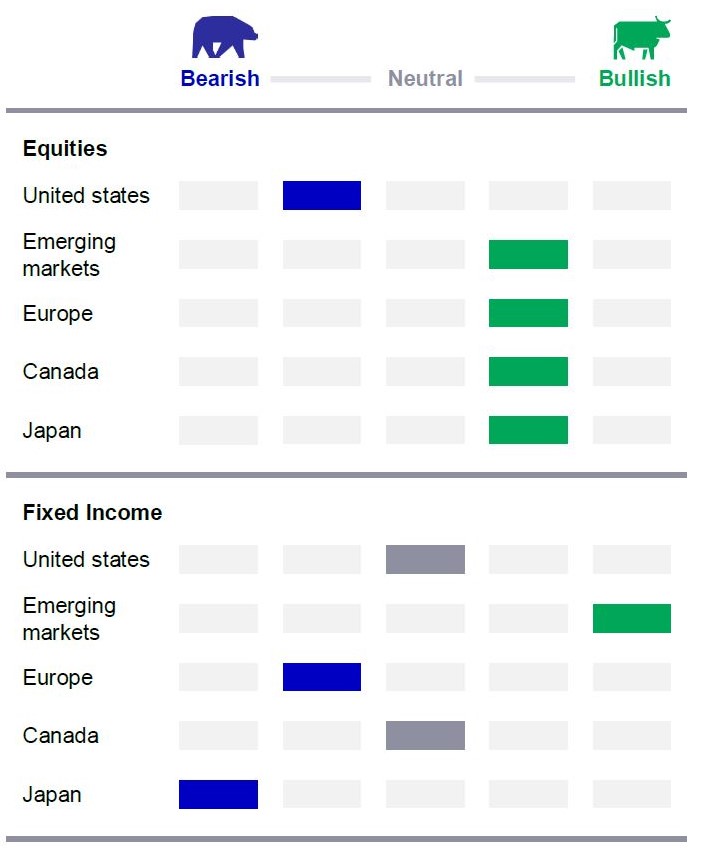Screen dimensions: 707x848
Task: Click the slider line between Bearish and Neutral
Action: 321,79
